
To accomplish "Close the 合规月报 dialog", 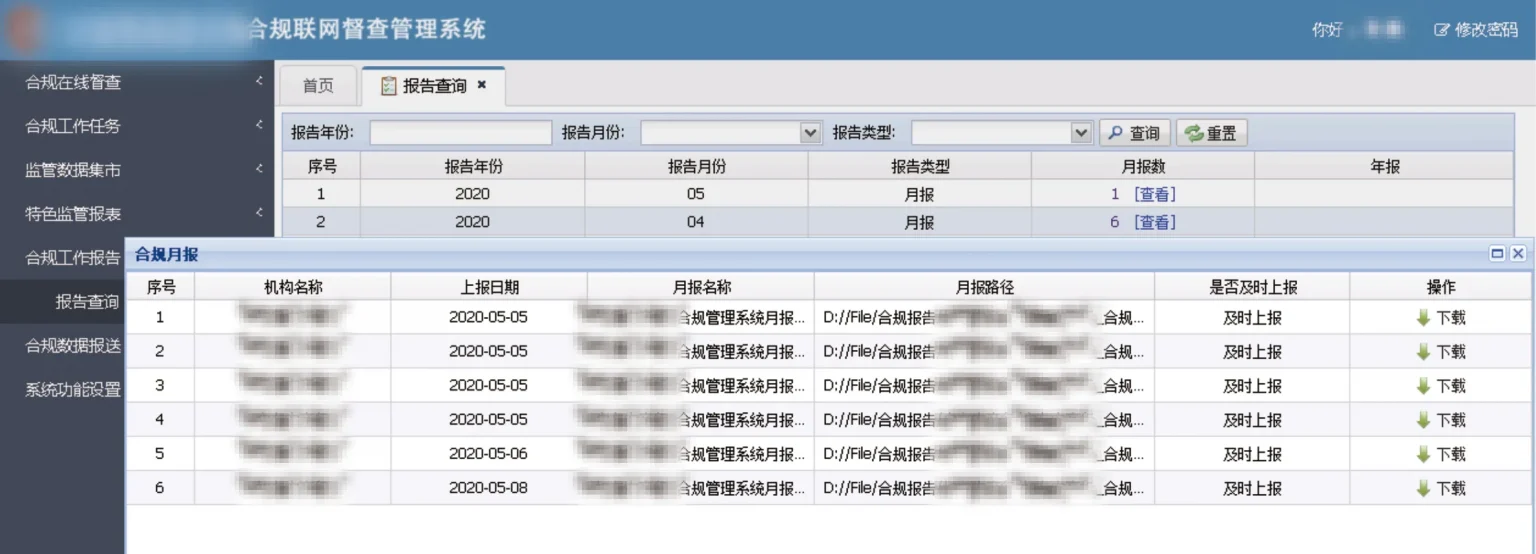I will tap(1518, 254).
